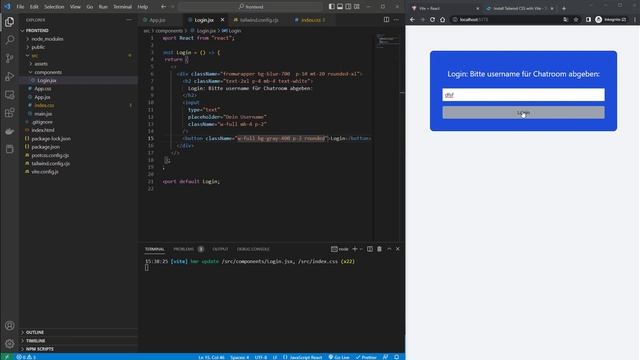640x360 pixels.
Task: Collapse the FRONTEND project root
Action: pos(37,31)
